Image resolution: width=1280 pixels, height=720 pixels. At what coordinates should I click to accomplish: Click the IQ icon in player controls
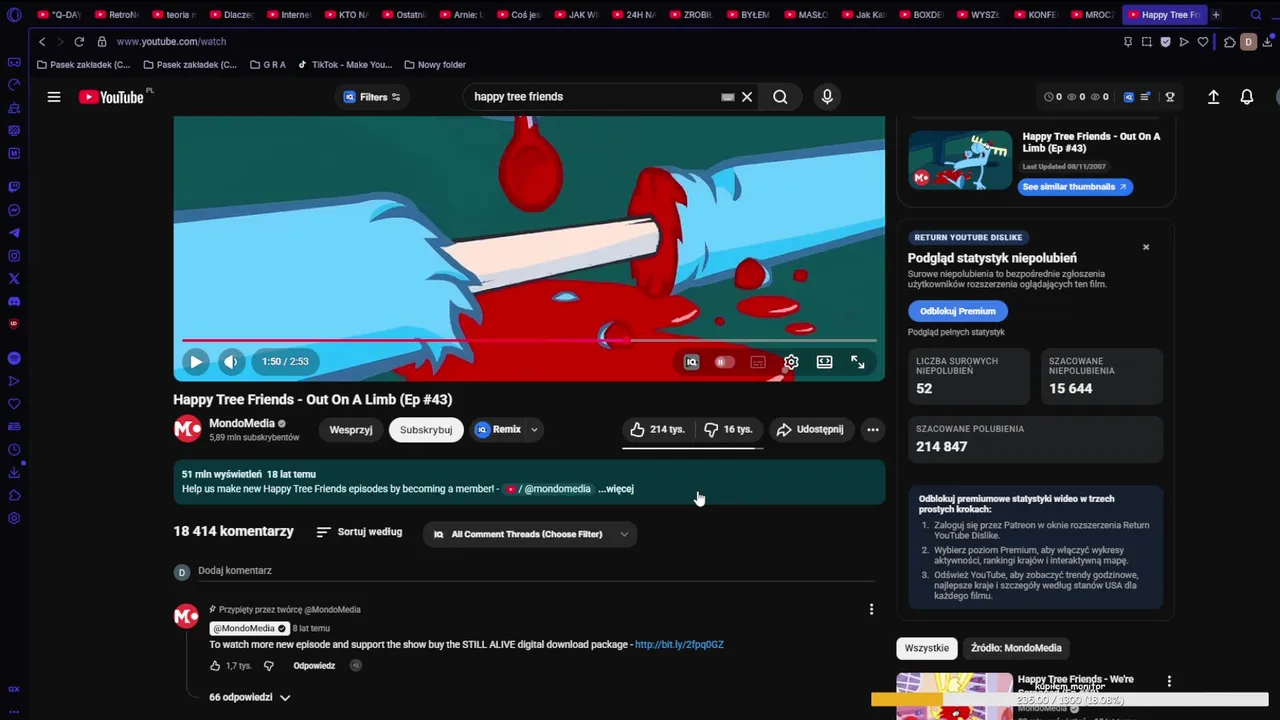pyautogui.click(x=691, y=362)
